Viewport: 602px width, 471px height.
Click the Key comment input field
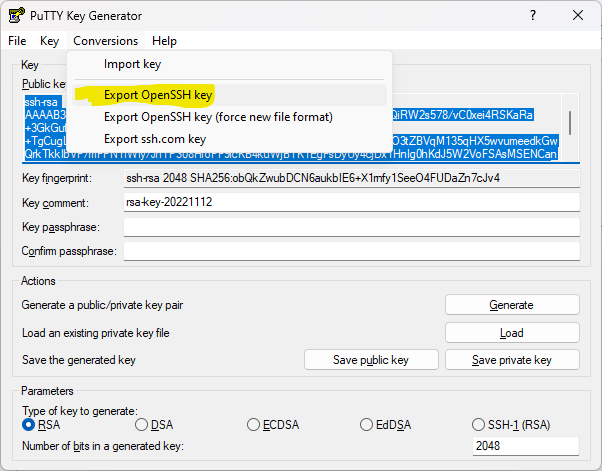352,202
